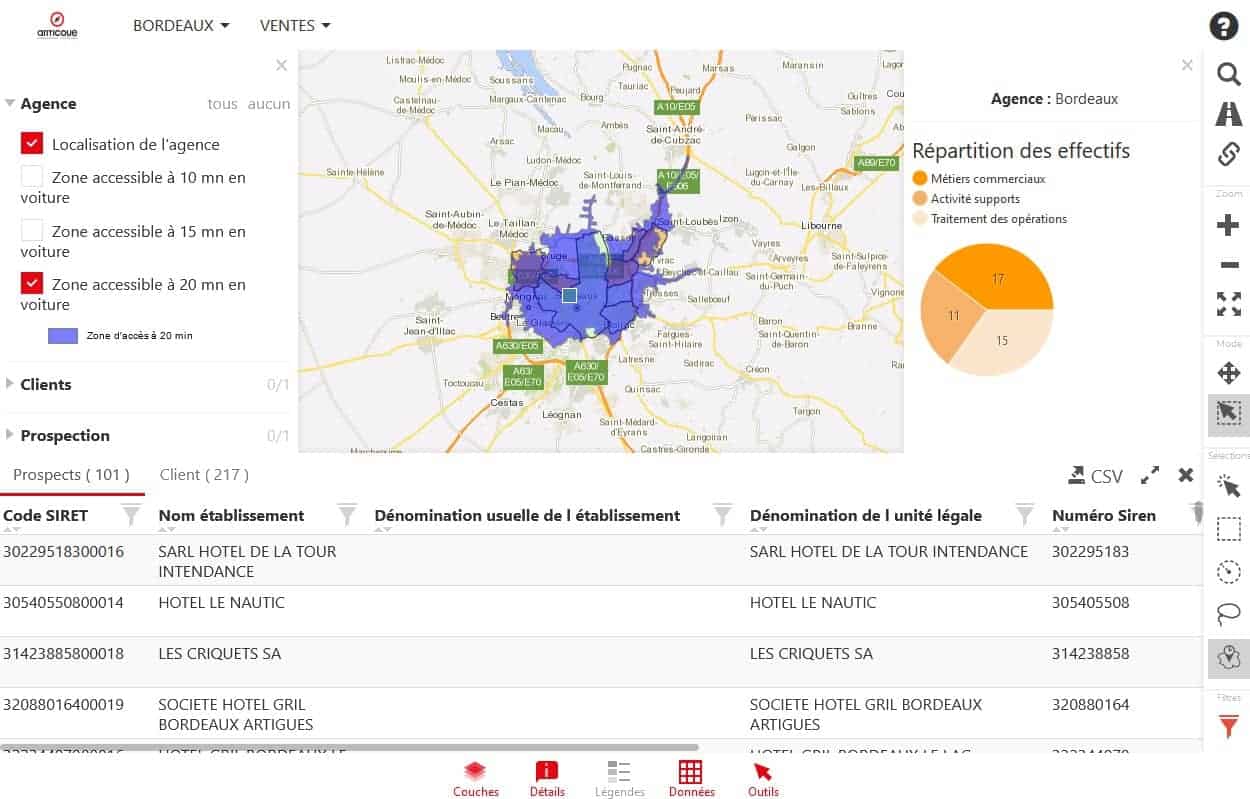Disable Zone accessible à 20 mn checkbox
This screenshot has height=799, width=1250.
(x=32, y=284)
